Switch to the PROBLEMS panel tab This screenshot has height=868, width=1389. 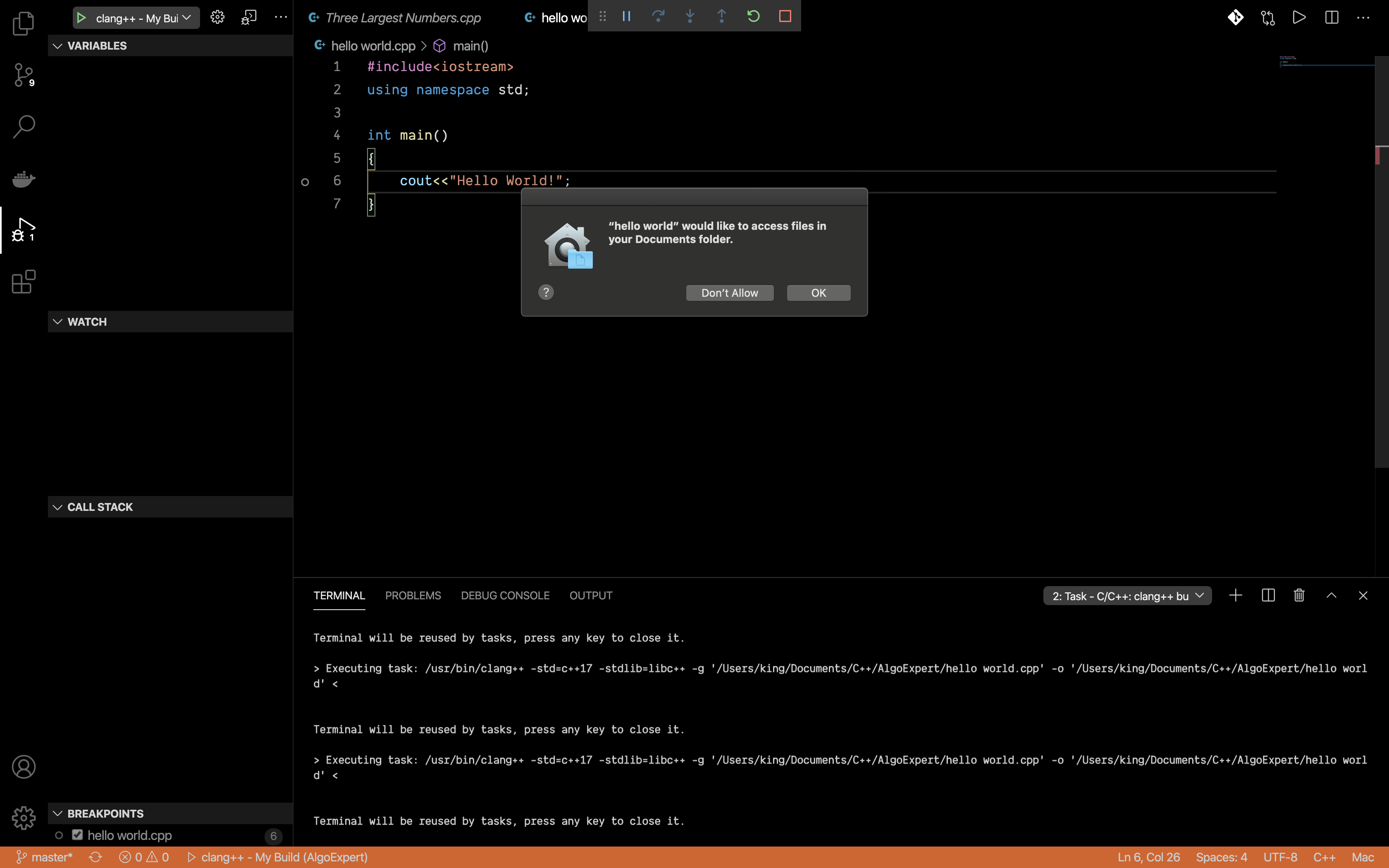pos(413,595)
